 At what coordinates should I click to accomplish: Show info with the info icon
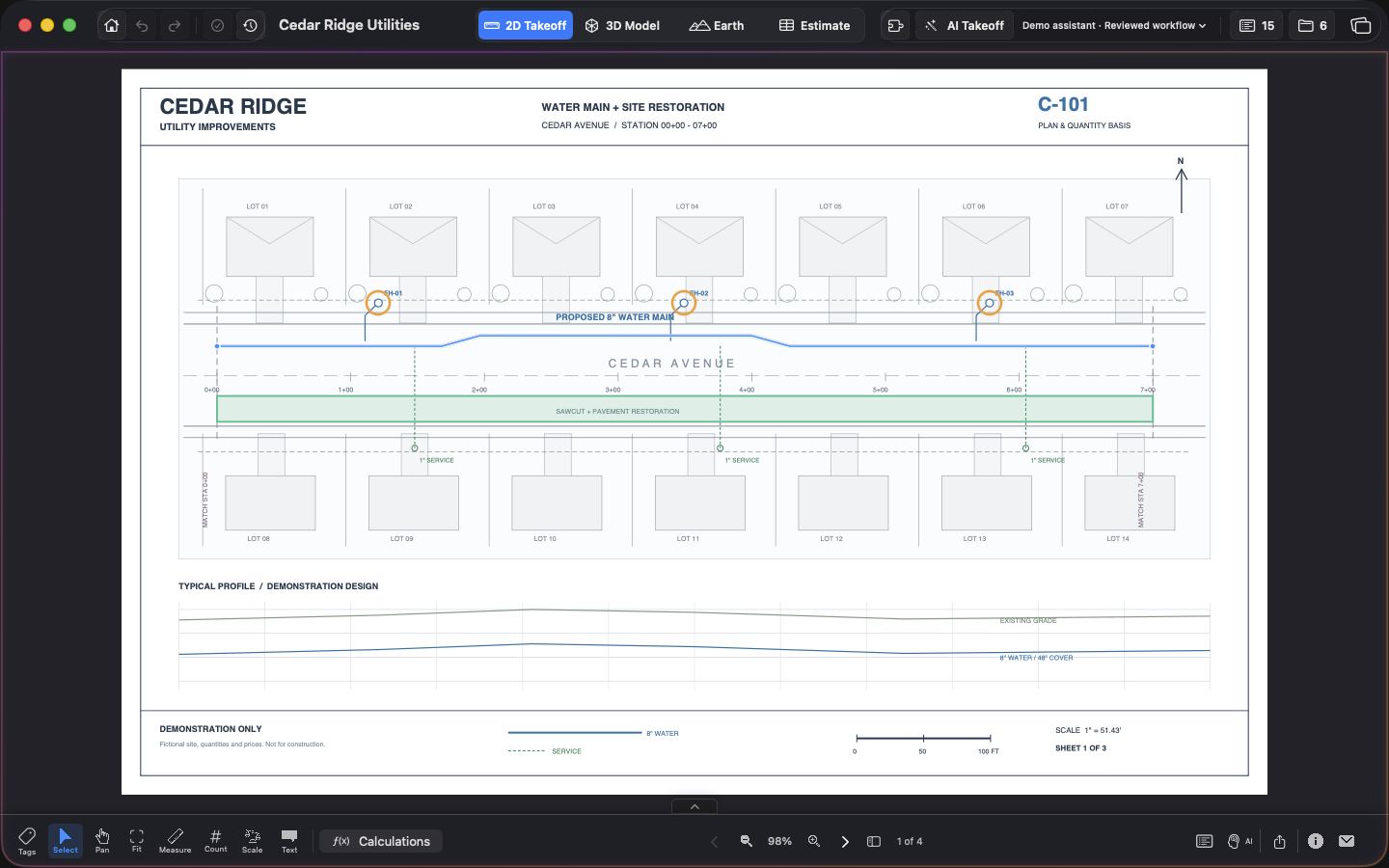[1316, 841]
